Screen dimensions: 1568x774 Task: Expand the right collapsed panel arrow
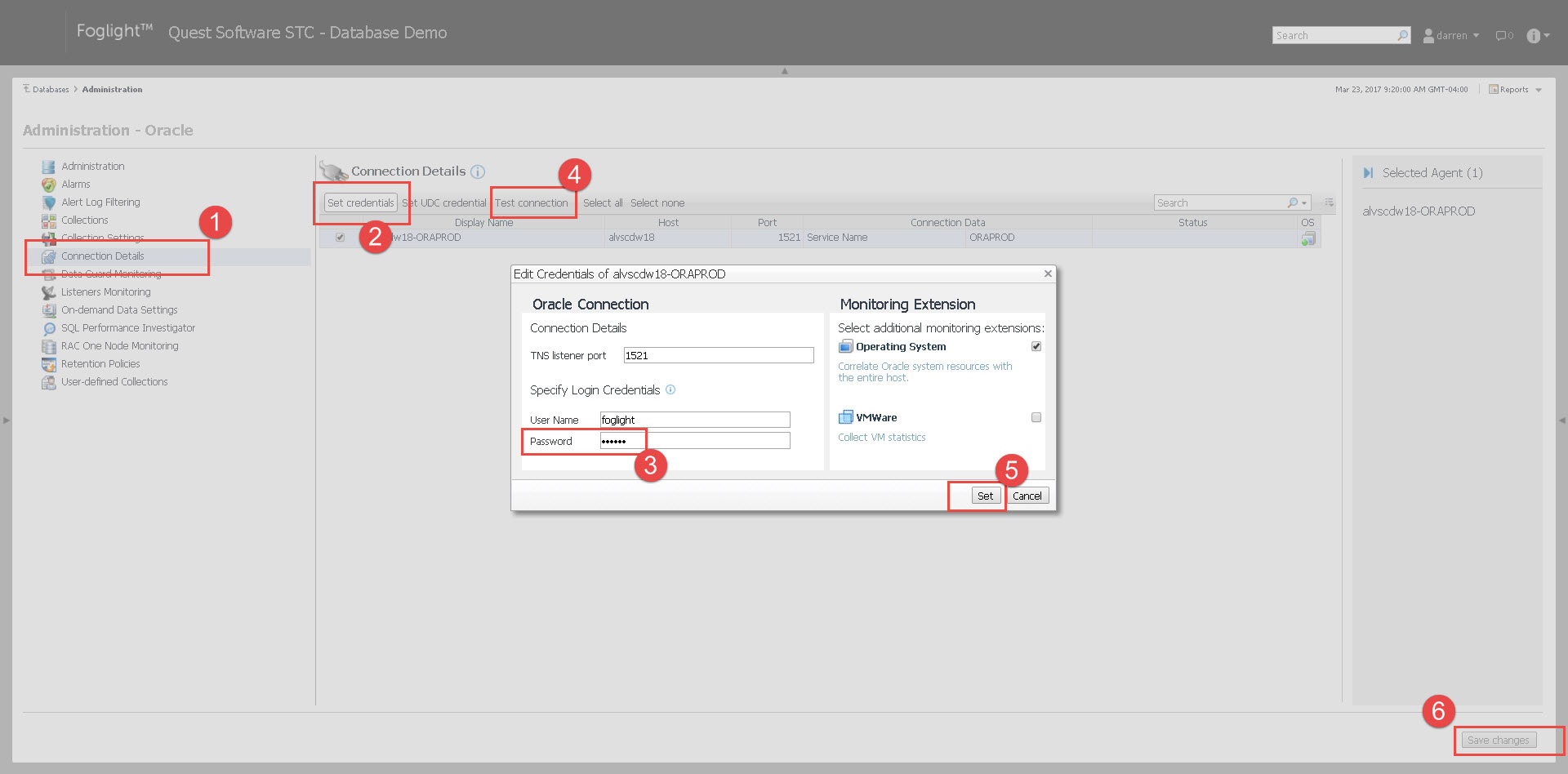1562,420
